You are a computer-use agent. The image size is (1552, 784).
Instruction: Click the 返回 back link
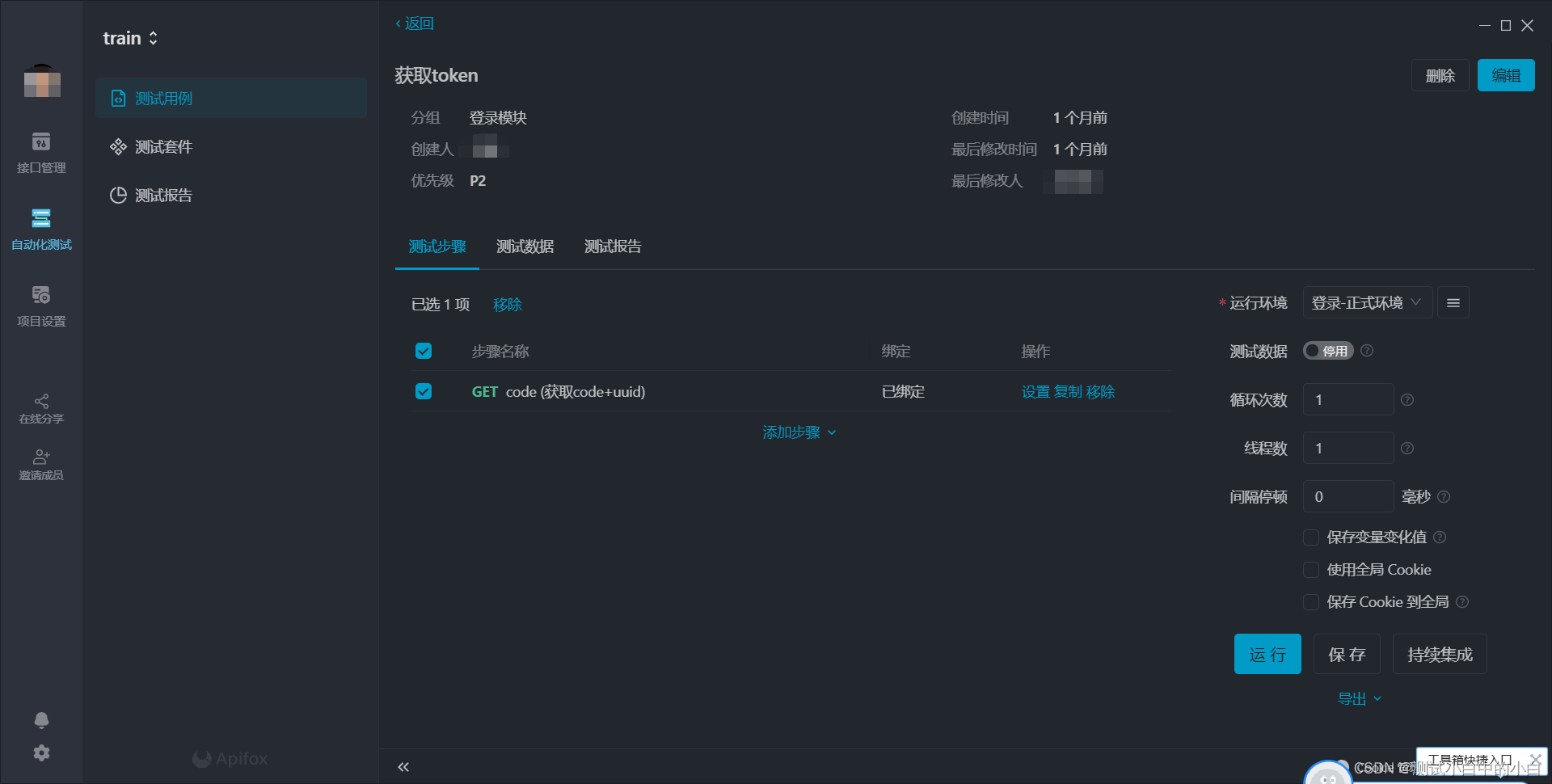click(x=415, y=23)
